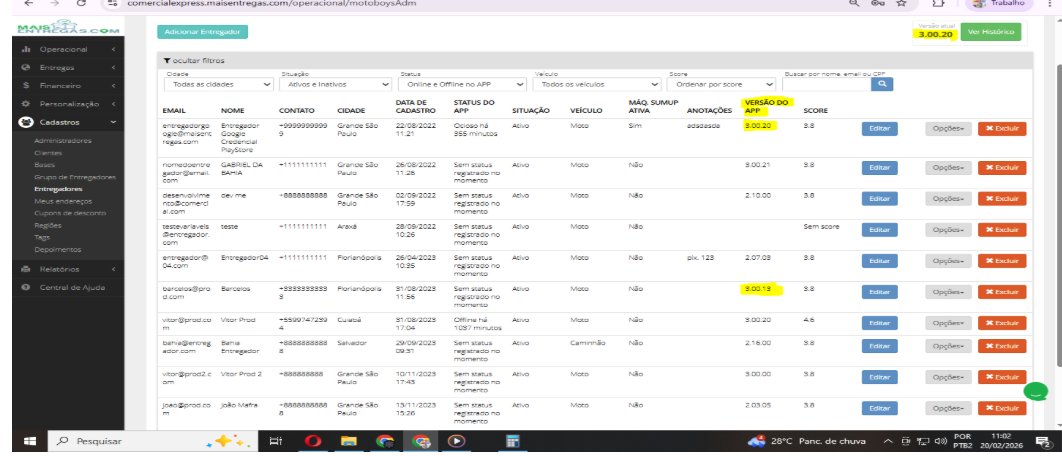Screen dimensions: 1062x456
Task: Open the Opções dropdown for GABRIEL DA BAHIA
Action: (948, 168)
